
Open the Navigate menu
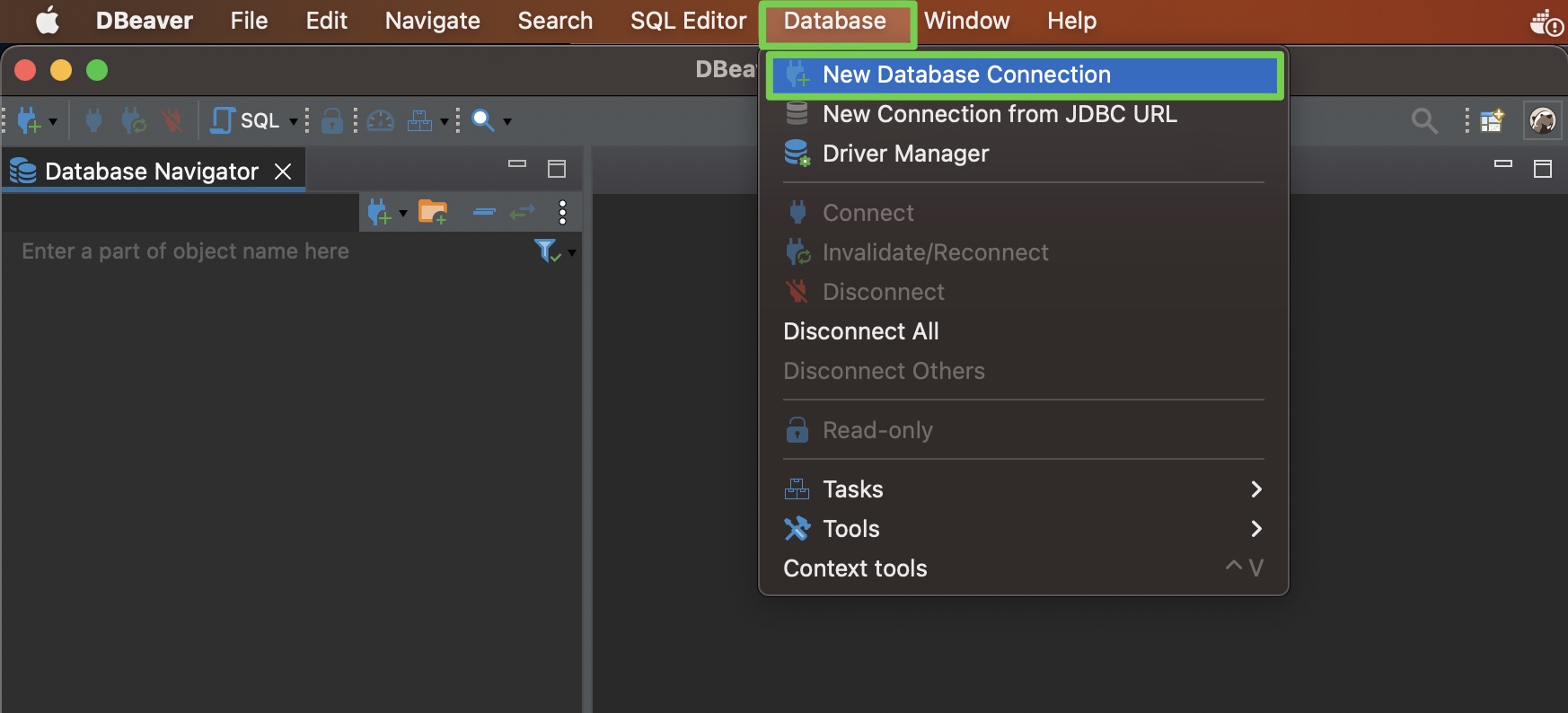pyautogui.click(x=432, y=21)
